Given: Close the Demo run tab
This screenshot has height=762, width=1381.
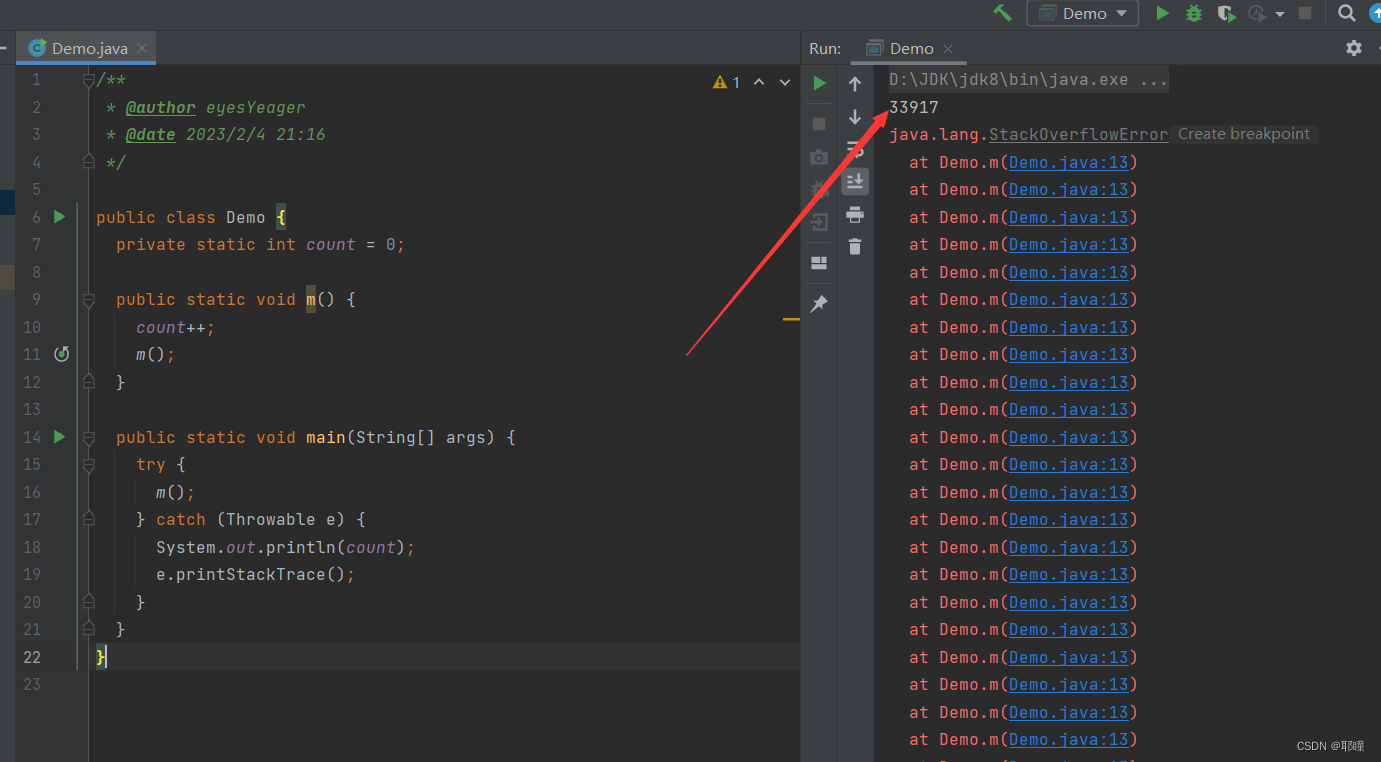Looking at the screenshot, I should pyautogui.click(x=948, y=48).
